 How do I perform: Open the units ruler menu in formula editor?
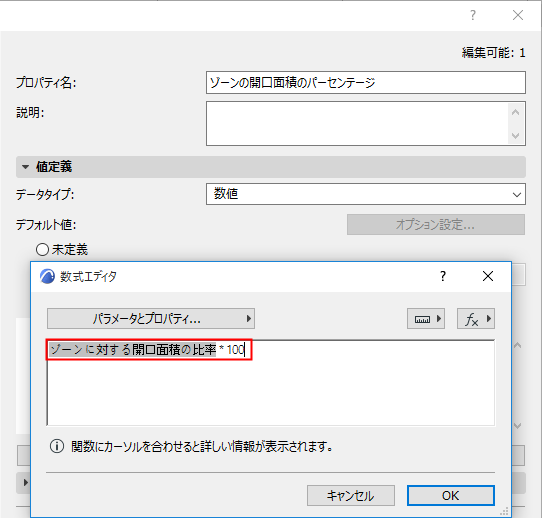point(426,319)
